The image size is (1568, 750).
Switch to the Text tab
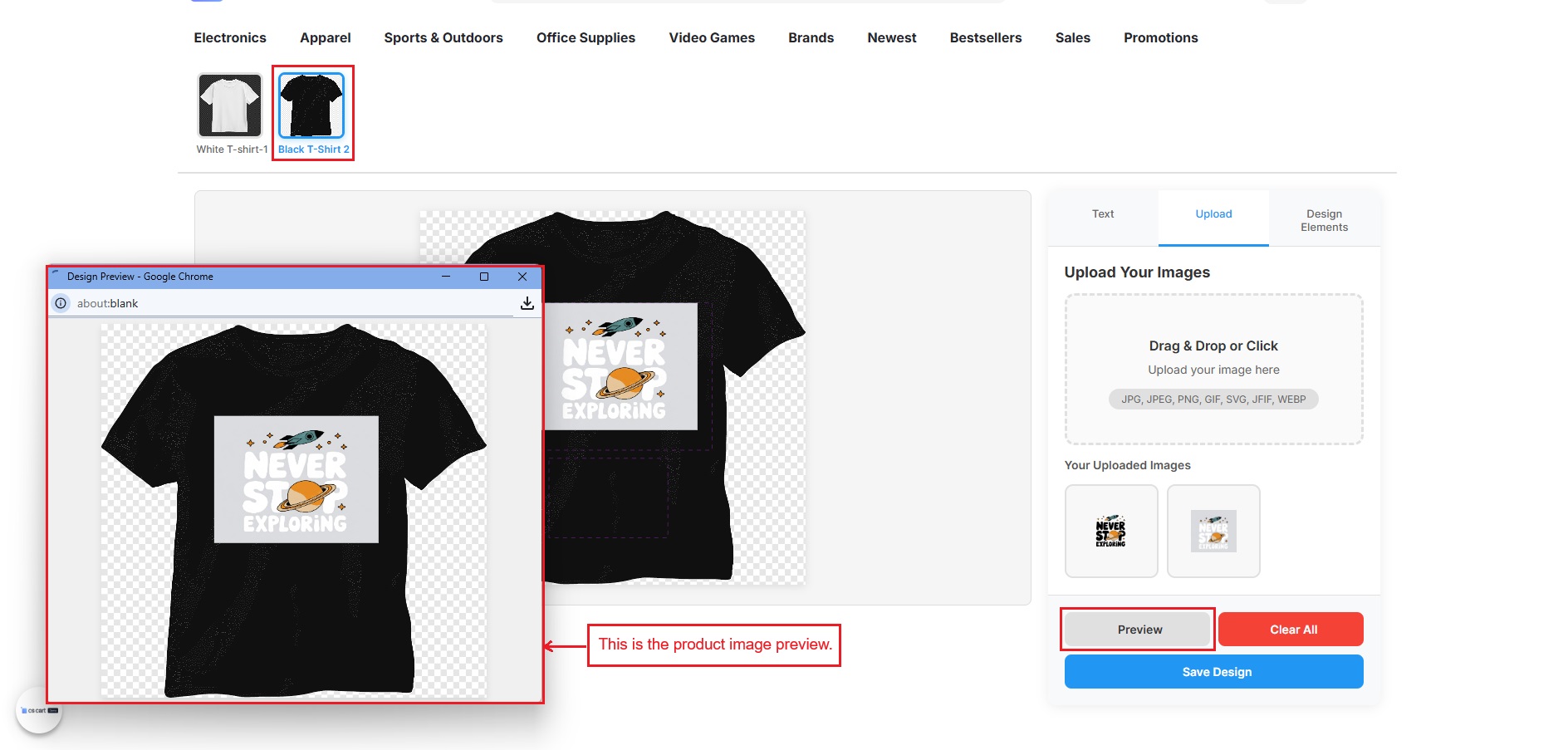1102,214
